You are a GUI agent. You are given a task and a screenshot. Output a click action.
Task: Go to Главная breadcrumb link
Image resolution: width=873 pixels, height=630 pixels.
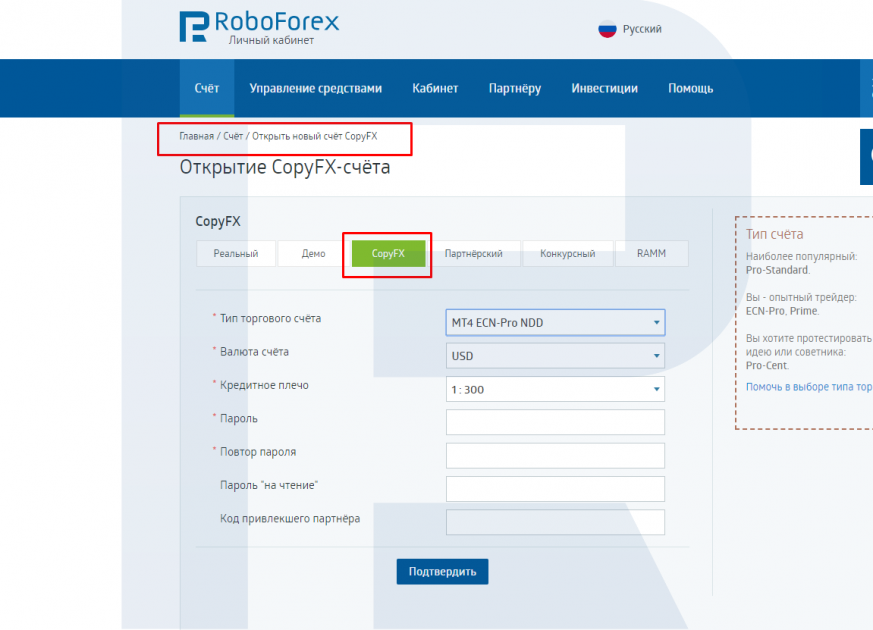[197, 136]
